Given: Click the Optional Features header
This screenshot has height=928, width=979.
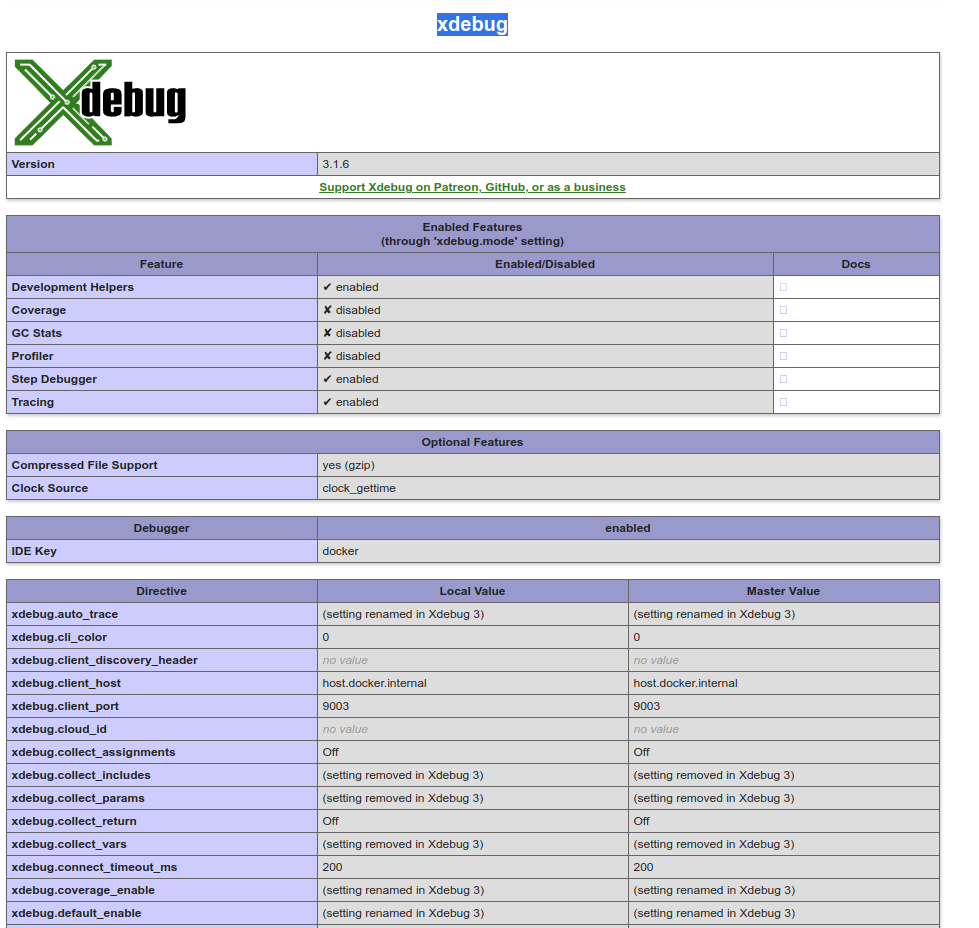Looking at the screenshot, I should [x=473, y=442].
